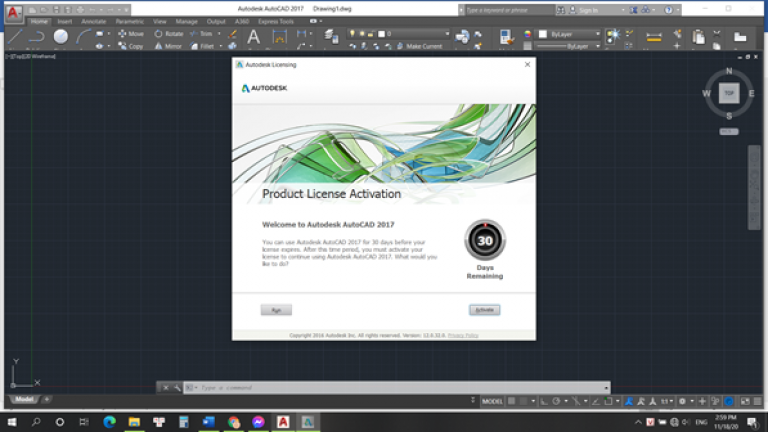The height and width of the screenshot is (432, 768).
Task: Click the Autodesk Exchange Apps X icon
Action: point(634,10)
